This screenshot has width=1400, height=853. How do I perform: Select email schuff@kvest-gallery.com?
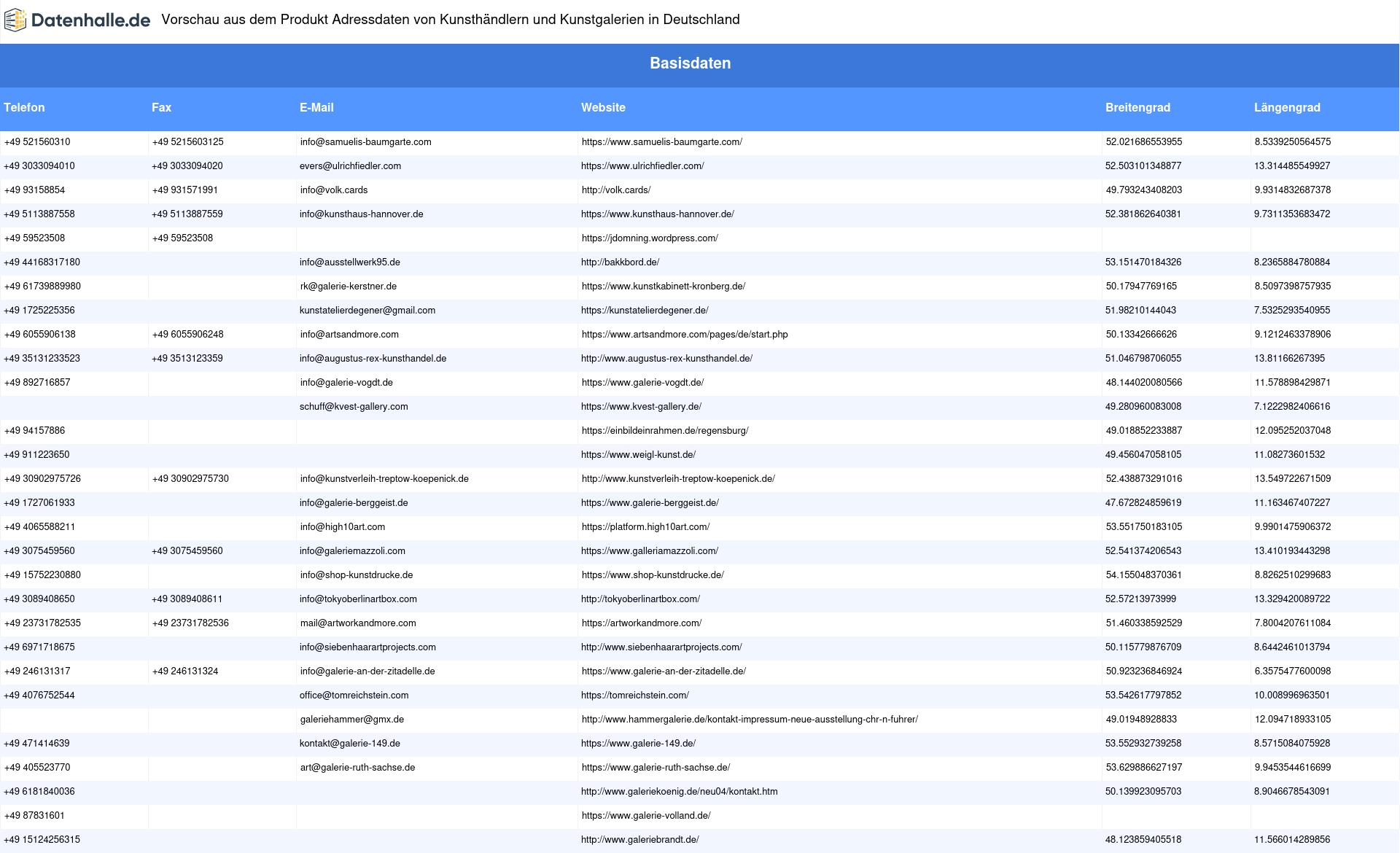354,407
